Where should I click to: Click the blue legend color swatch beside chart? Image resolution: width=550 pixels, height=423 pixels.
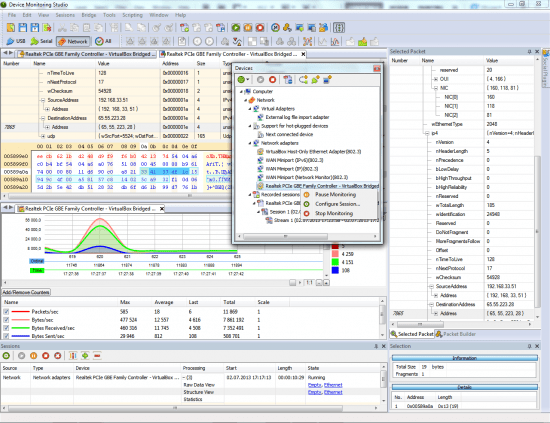[x=335, y=270]
